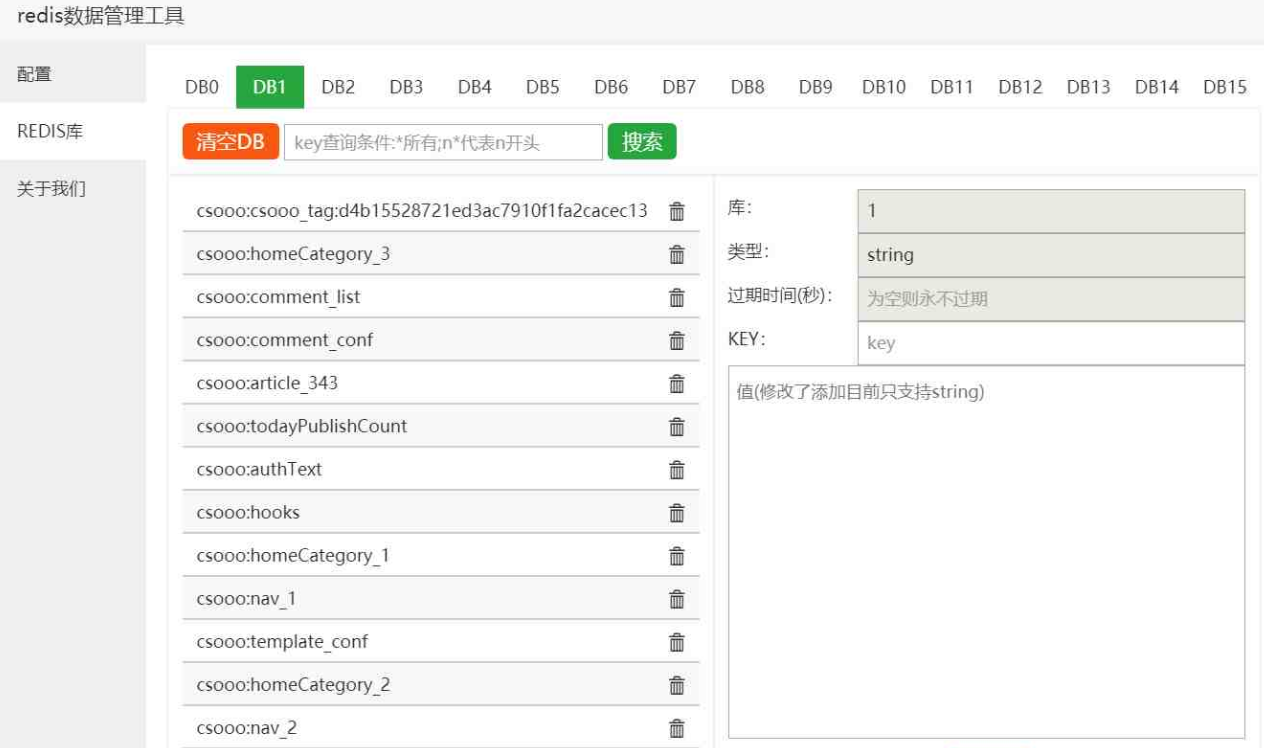Open the 配置 sidebar menu
This screenshot has height=748, width=1264.
point(35,74)
